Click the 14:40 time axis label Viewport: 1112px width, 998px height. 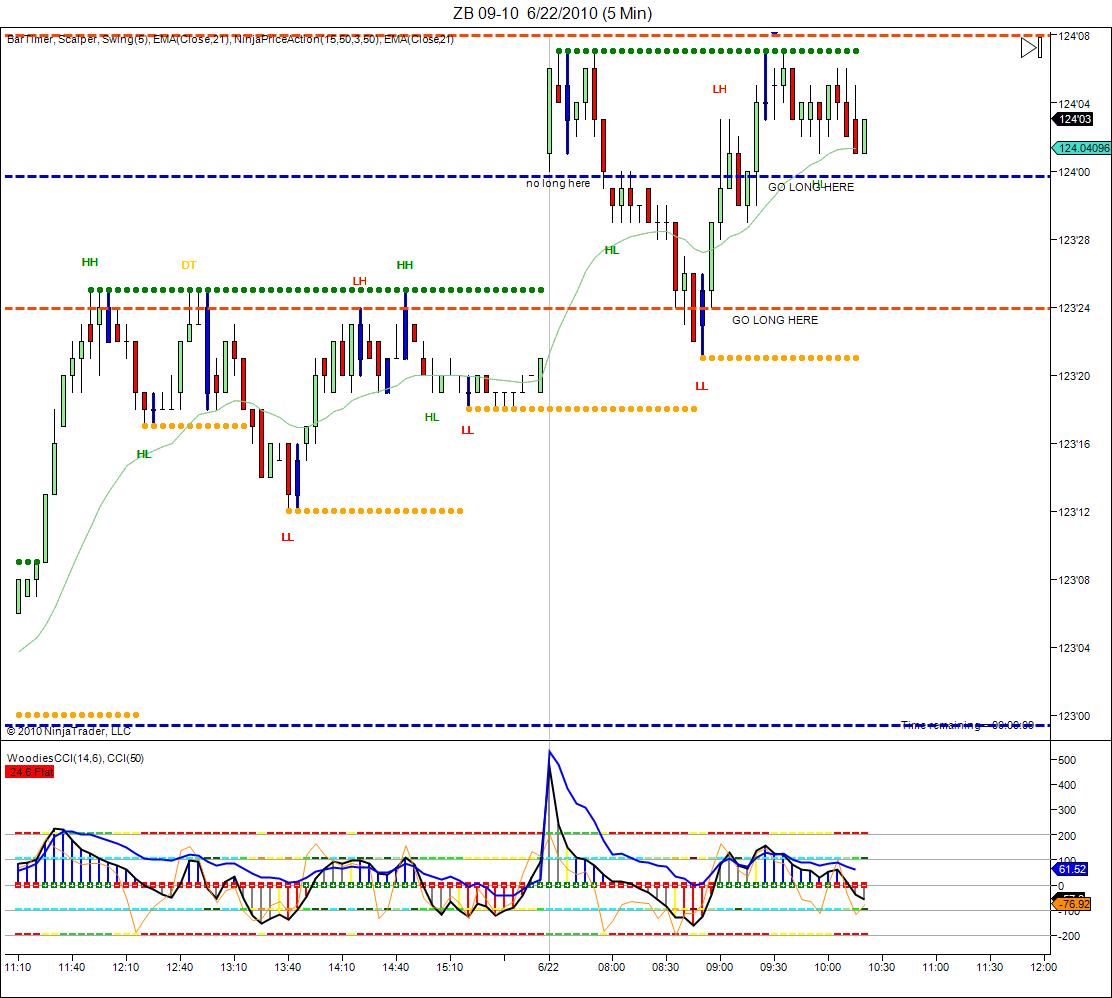pyautogui.click(x=395, y=967)
